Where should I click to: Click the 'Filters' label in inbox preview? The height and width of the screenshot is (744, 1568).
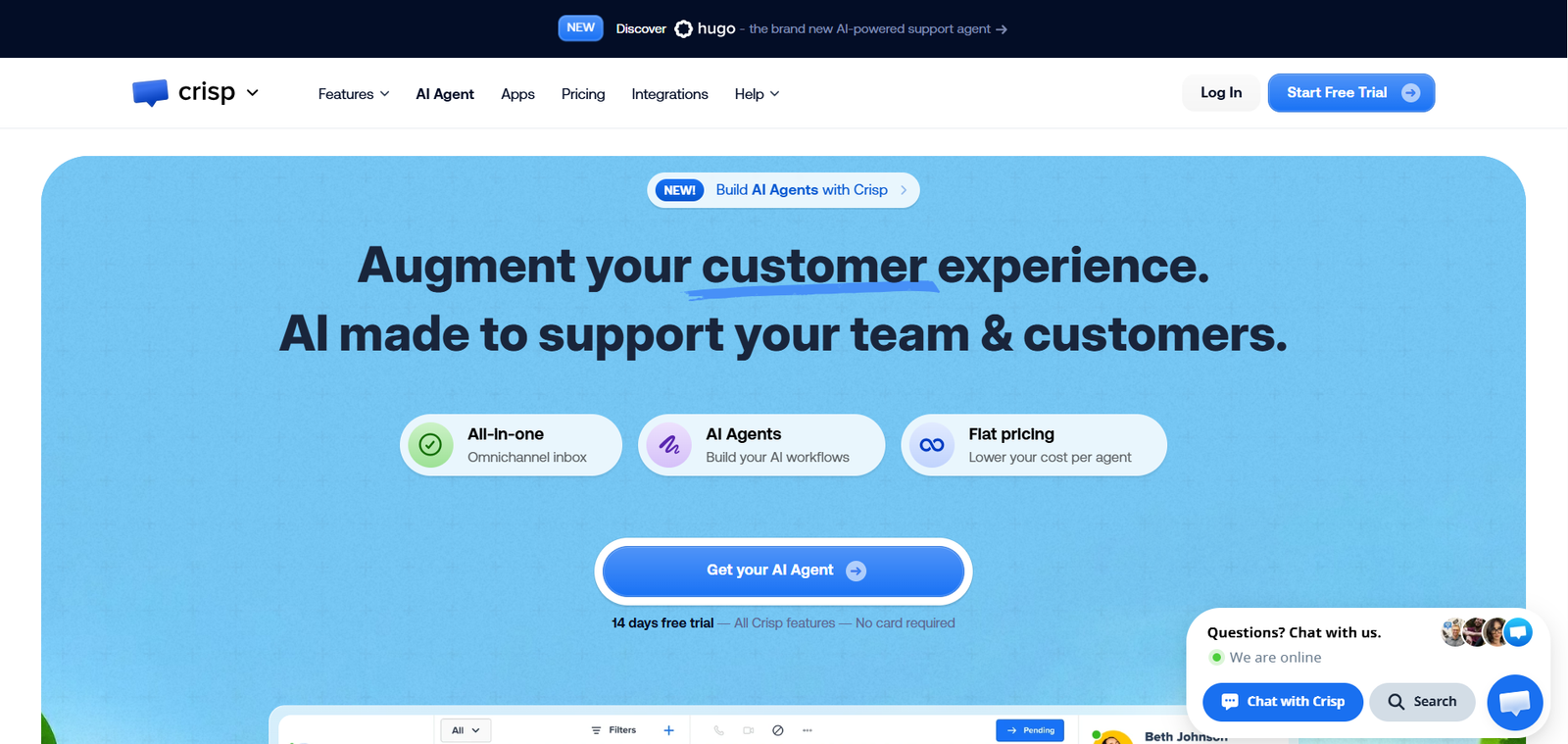pos(622,730)
